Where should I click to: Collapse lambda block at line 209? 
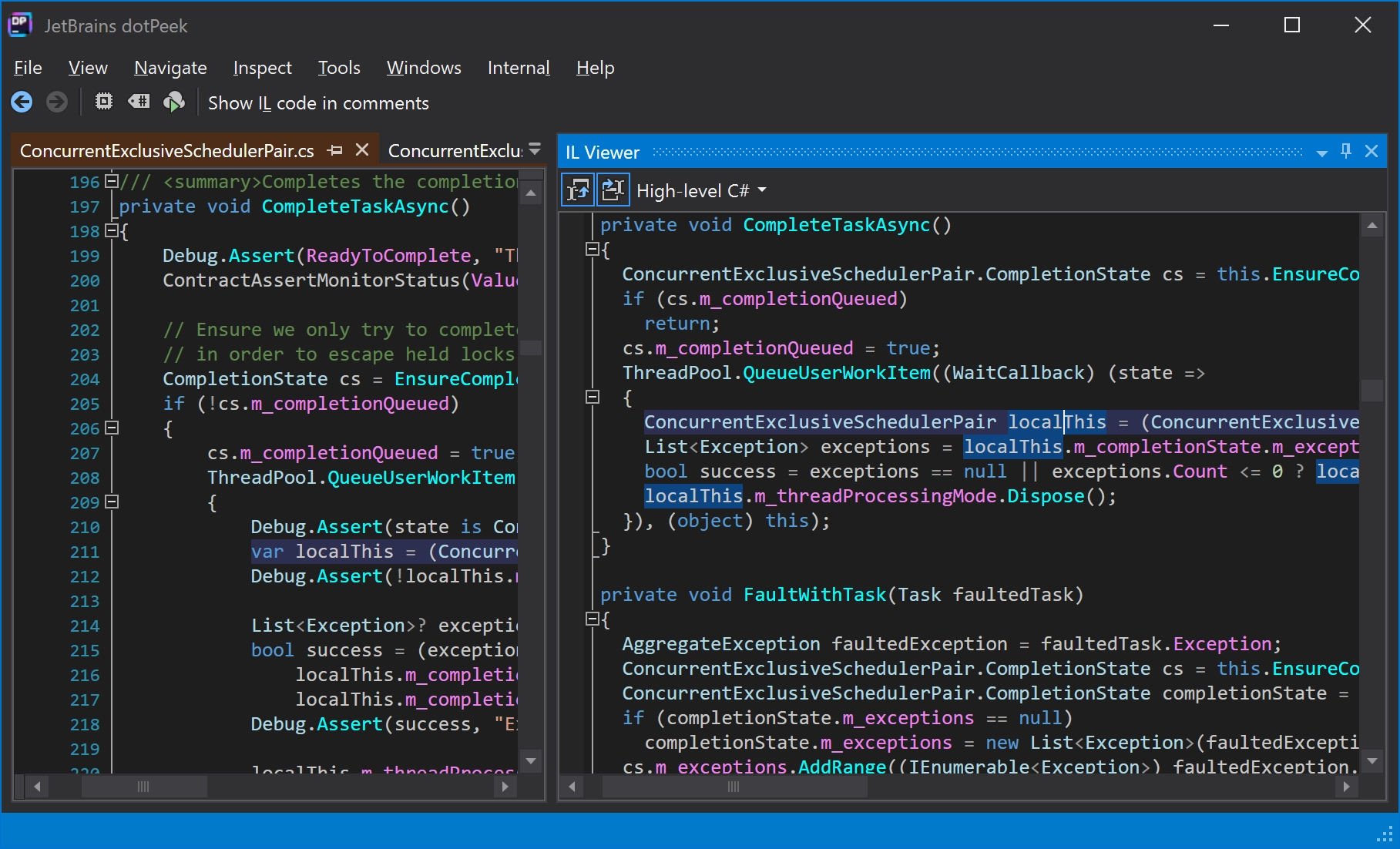(112, 502)
